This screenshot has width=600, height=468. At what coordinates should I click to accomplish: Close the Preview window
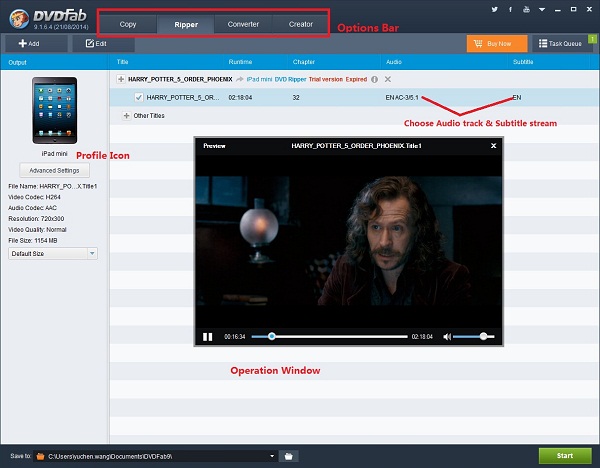tap(494, 146)
